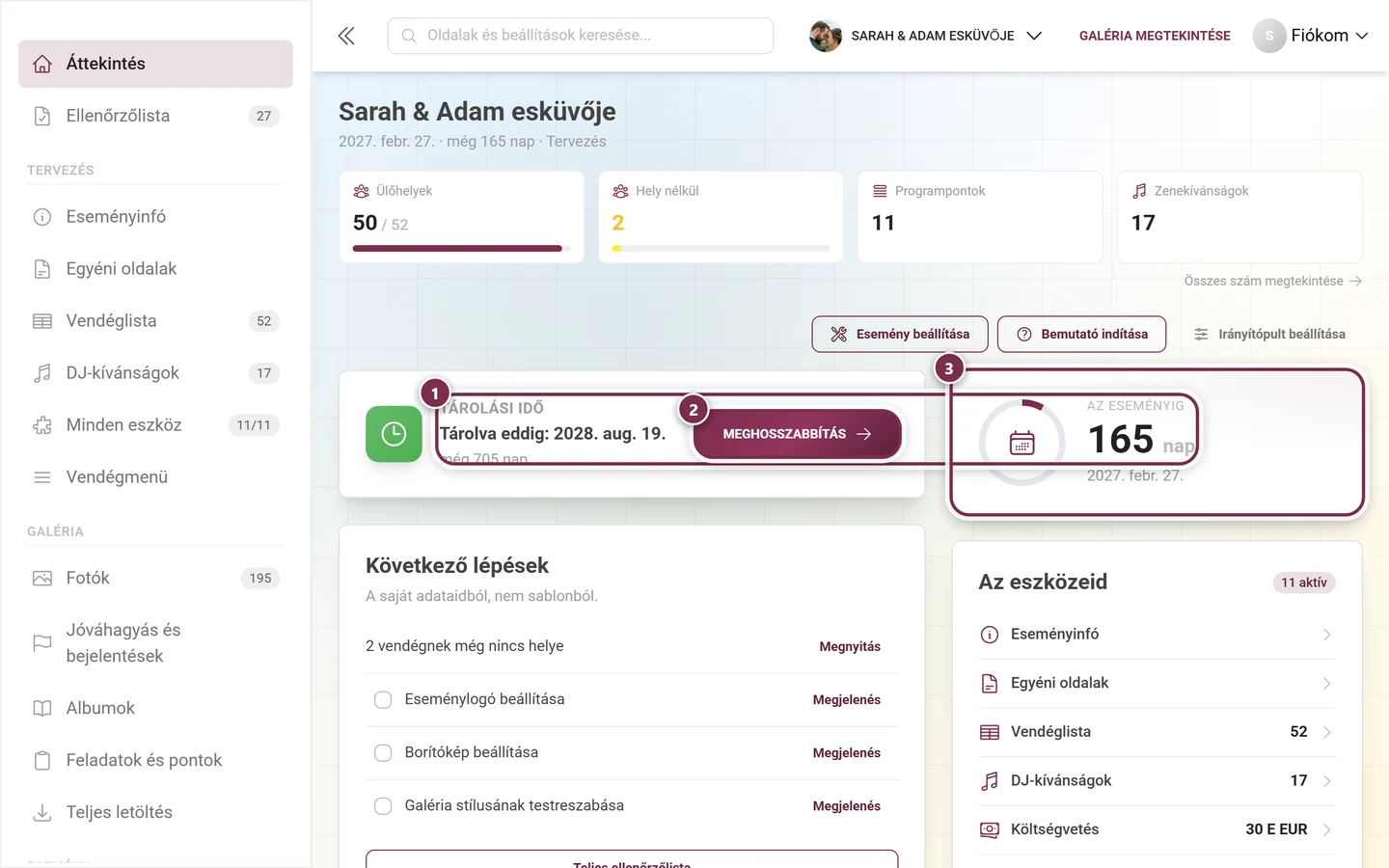This screenshot has width=1389, height=868.
Task: Click the home icon beside Áttekintés
Action: click(x=42, y=64)
